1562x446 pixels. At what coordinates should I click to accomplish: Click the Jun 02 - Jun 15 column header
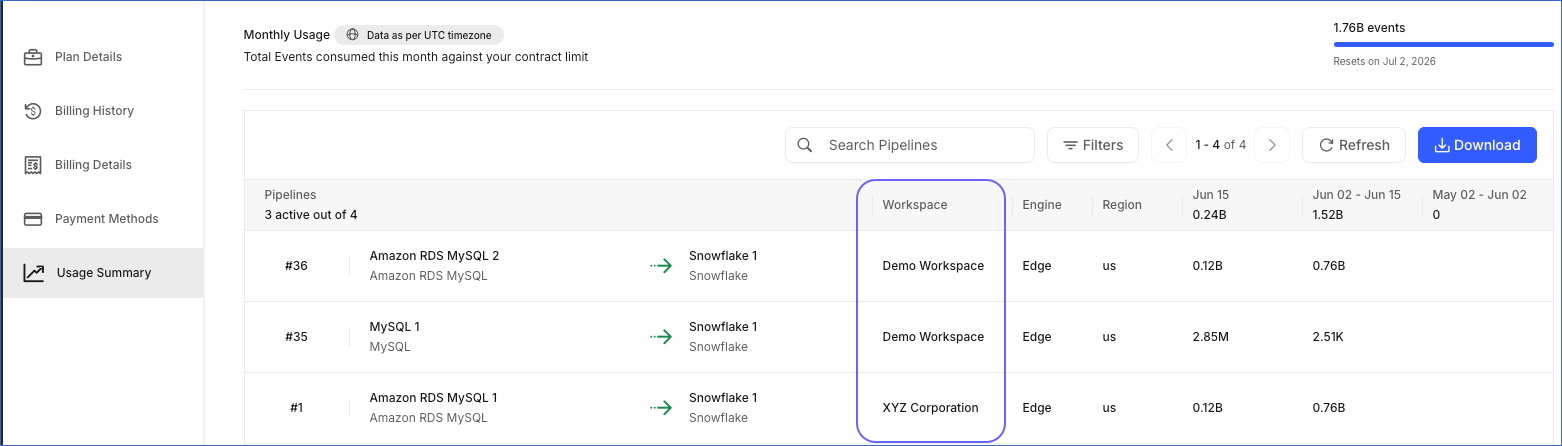(1357, 195)
